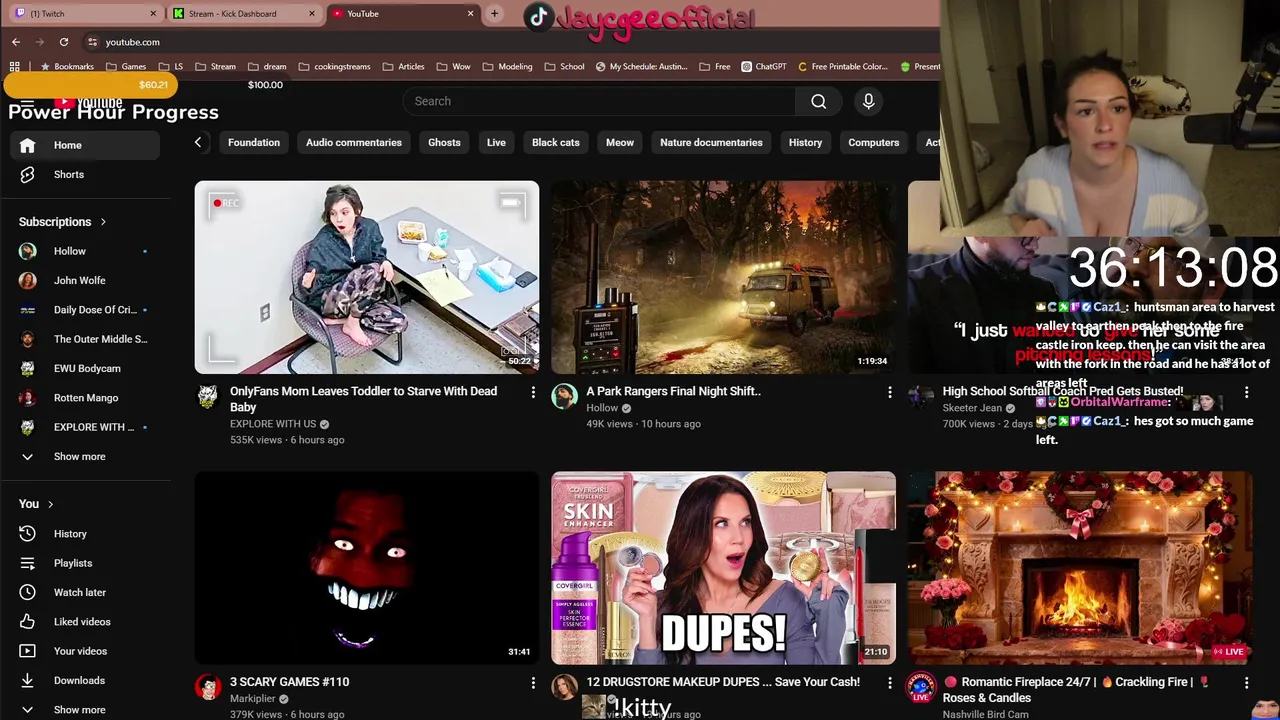
Task: Open the Subscriptions header chevron
Action: 102,222
